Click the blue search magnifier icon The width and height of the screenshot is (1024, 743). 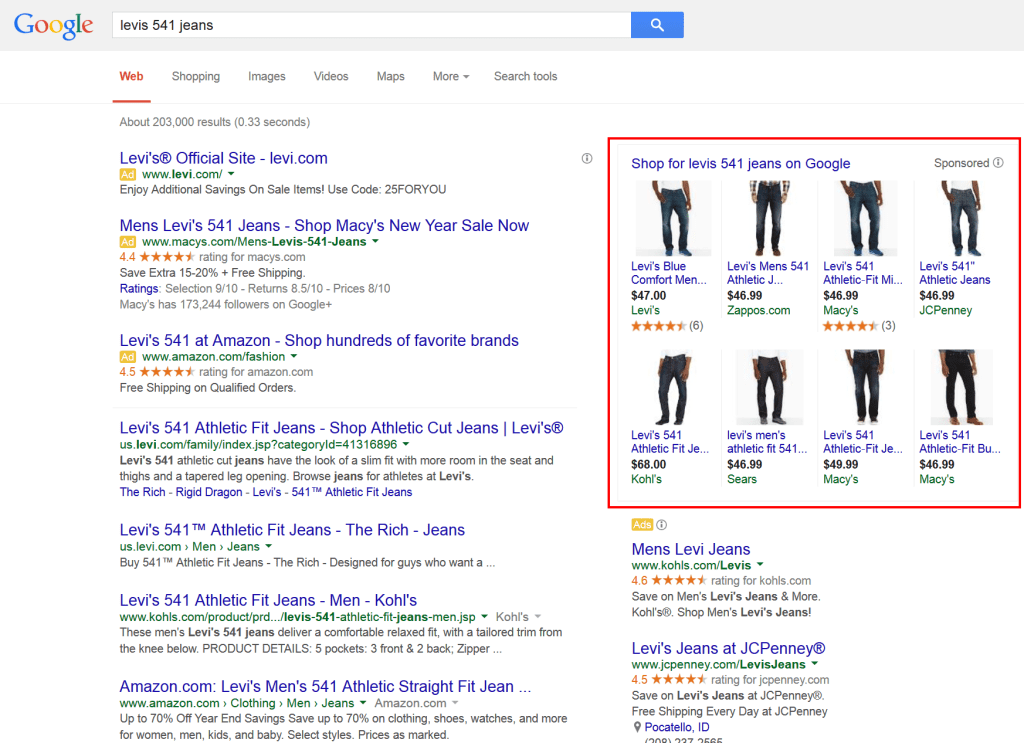[657, 24]
